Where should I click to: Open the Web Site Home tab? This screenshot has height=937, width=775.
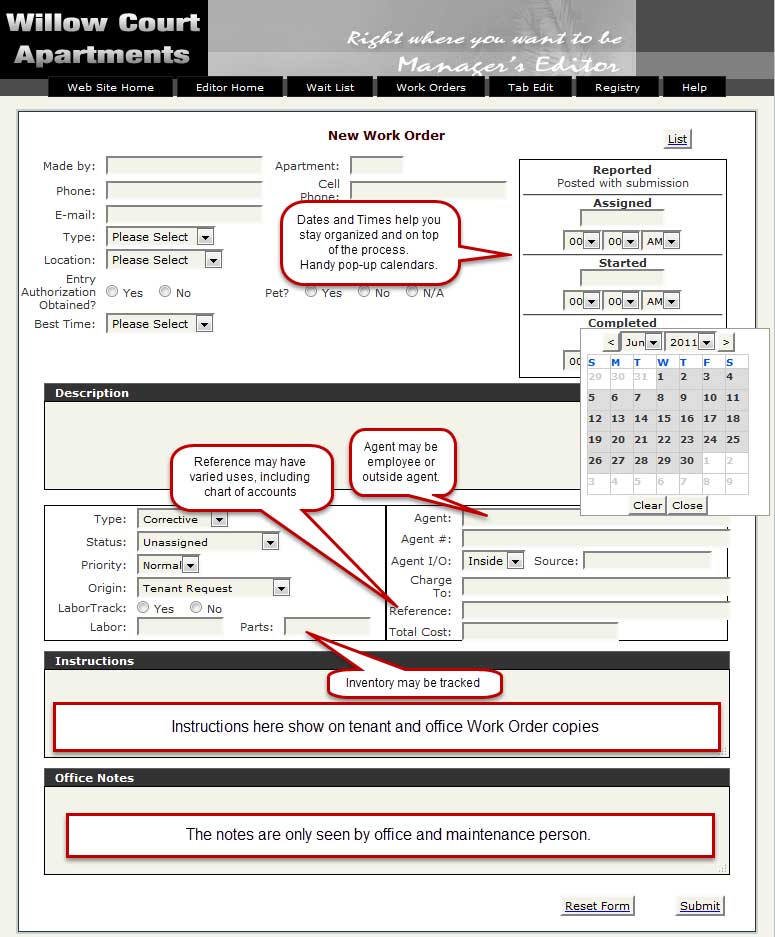click(111, 87)
